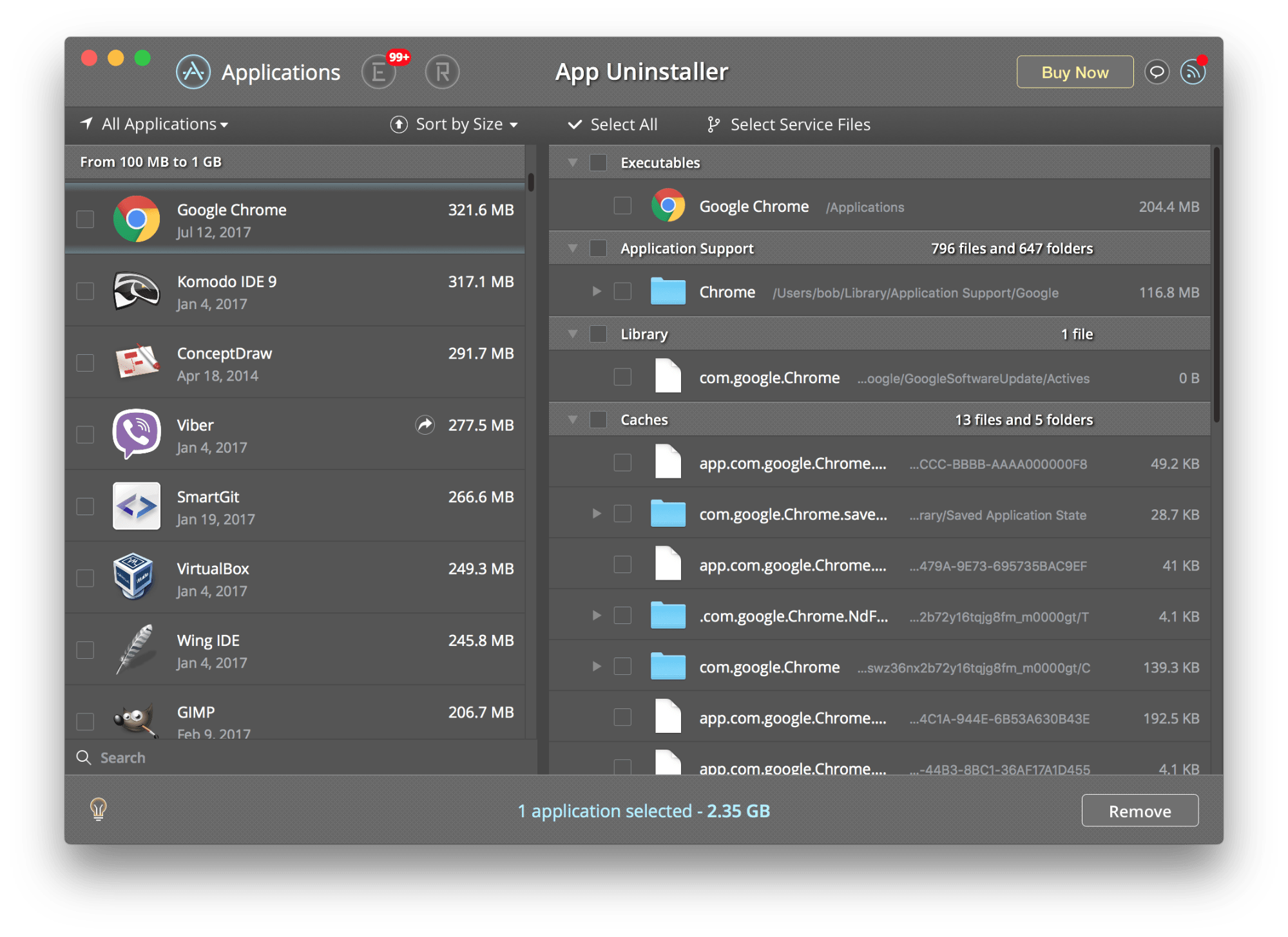Click the share arrow icon next to Viber
The height and width of the screenshot is (937, 1288).
click(425, 426)
